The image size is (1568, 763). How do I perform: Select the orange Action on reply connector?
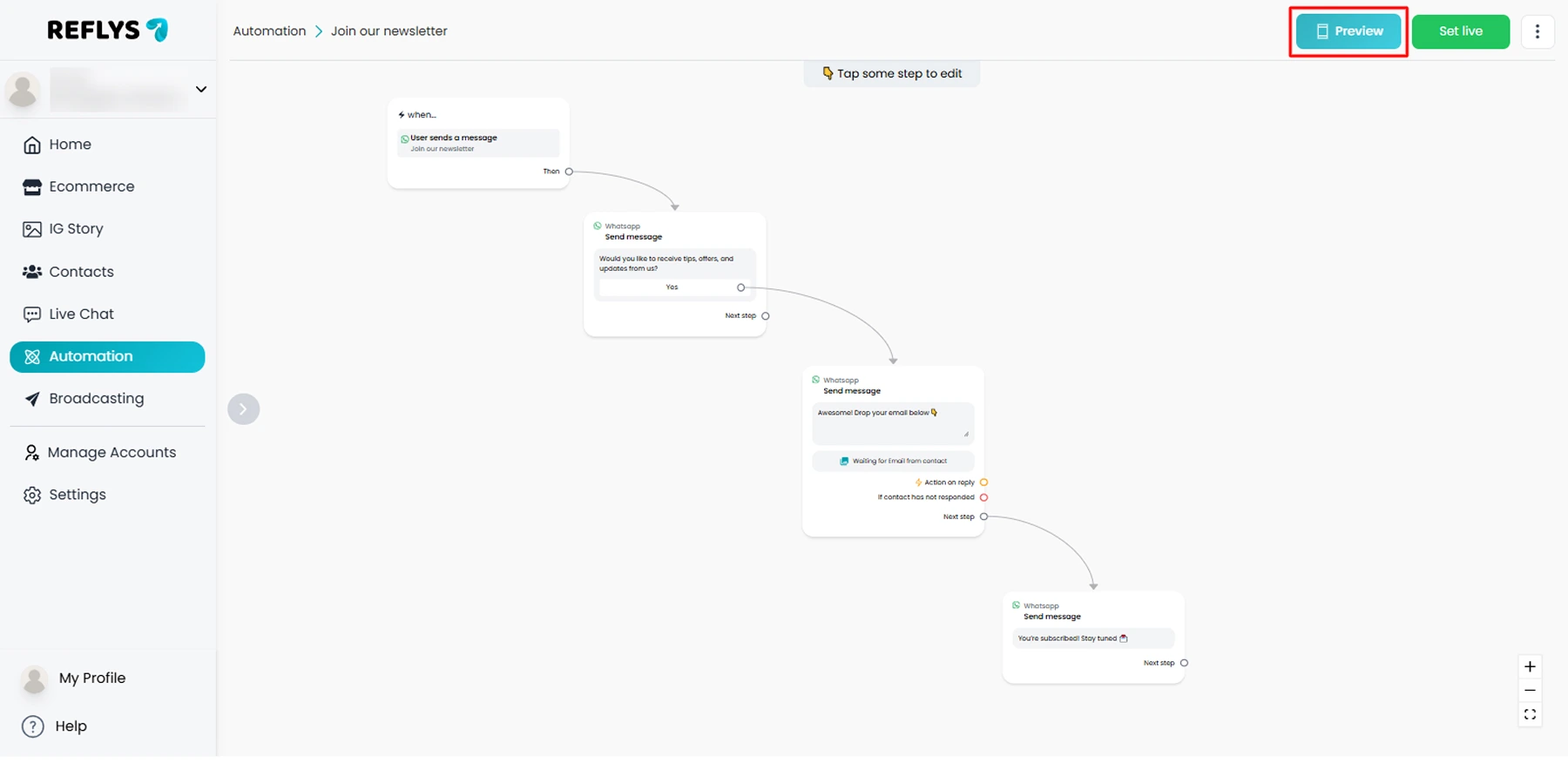click(983, 483)
